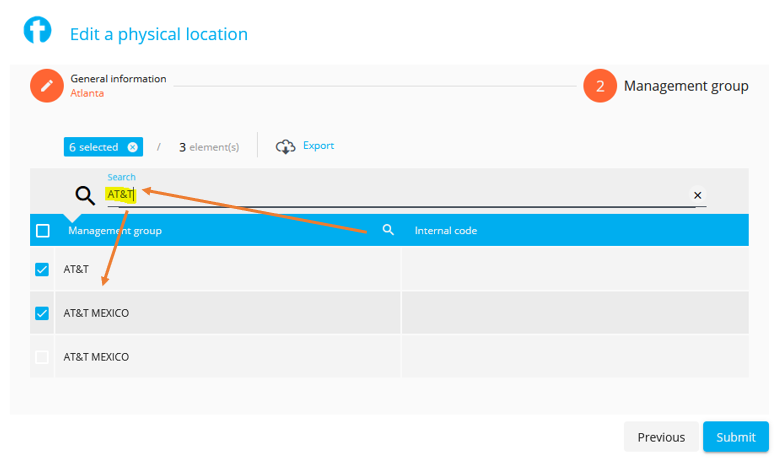Screen dimensions: 780x469
Task: Clear the 6 selected filter chip
Action: pos(132,147)
